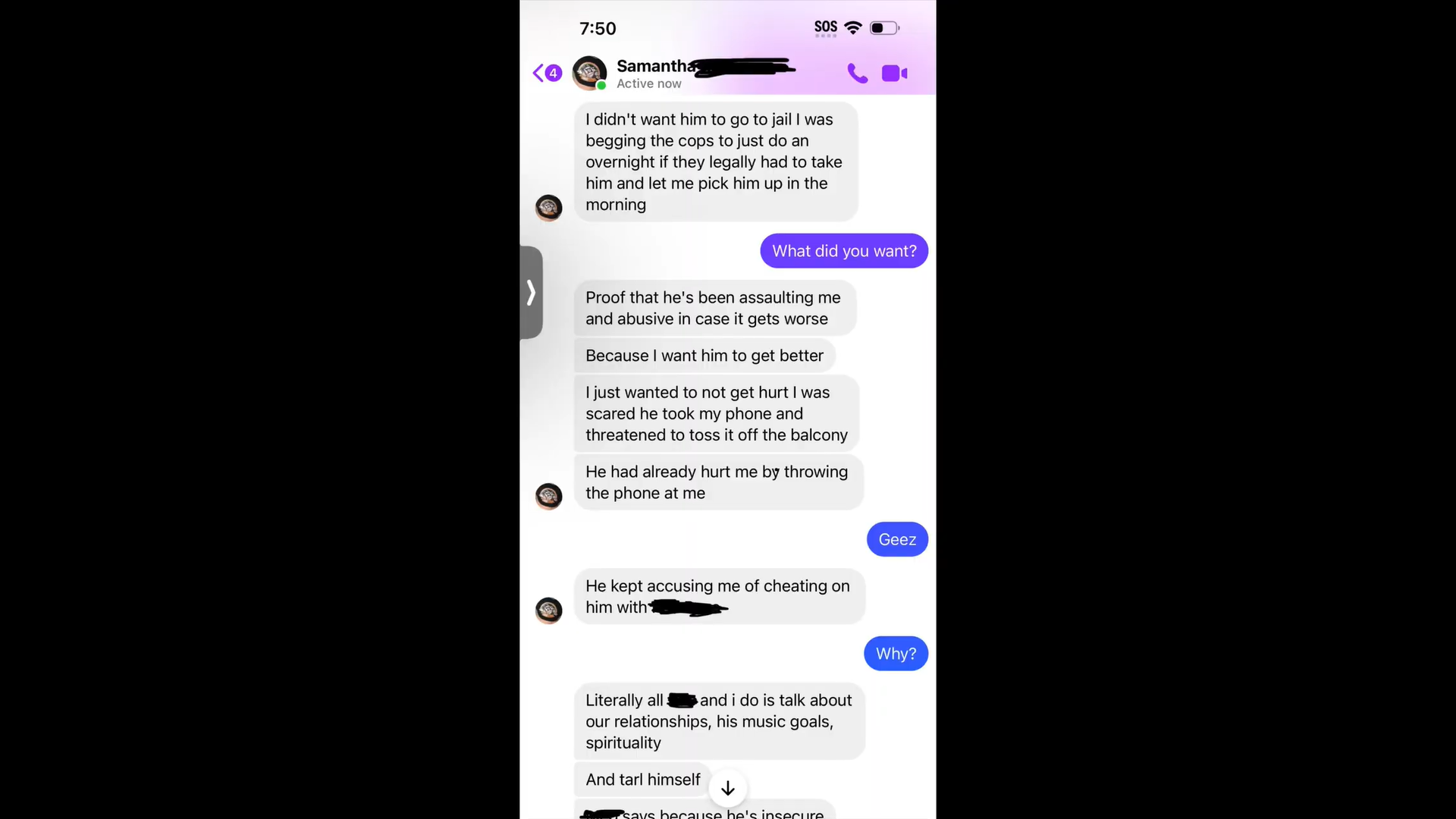Viewport: 1456px width, 819px height.
Task: Tap 'Proof that he's been assaulting me' message
Action: coord(715,308)
